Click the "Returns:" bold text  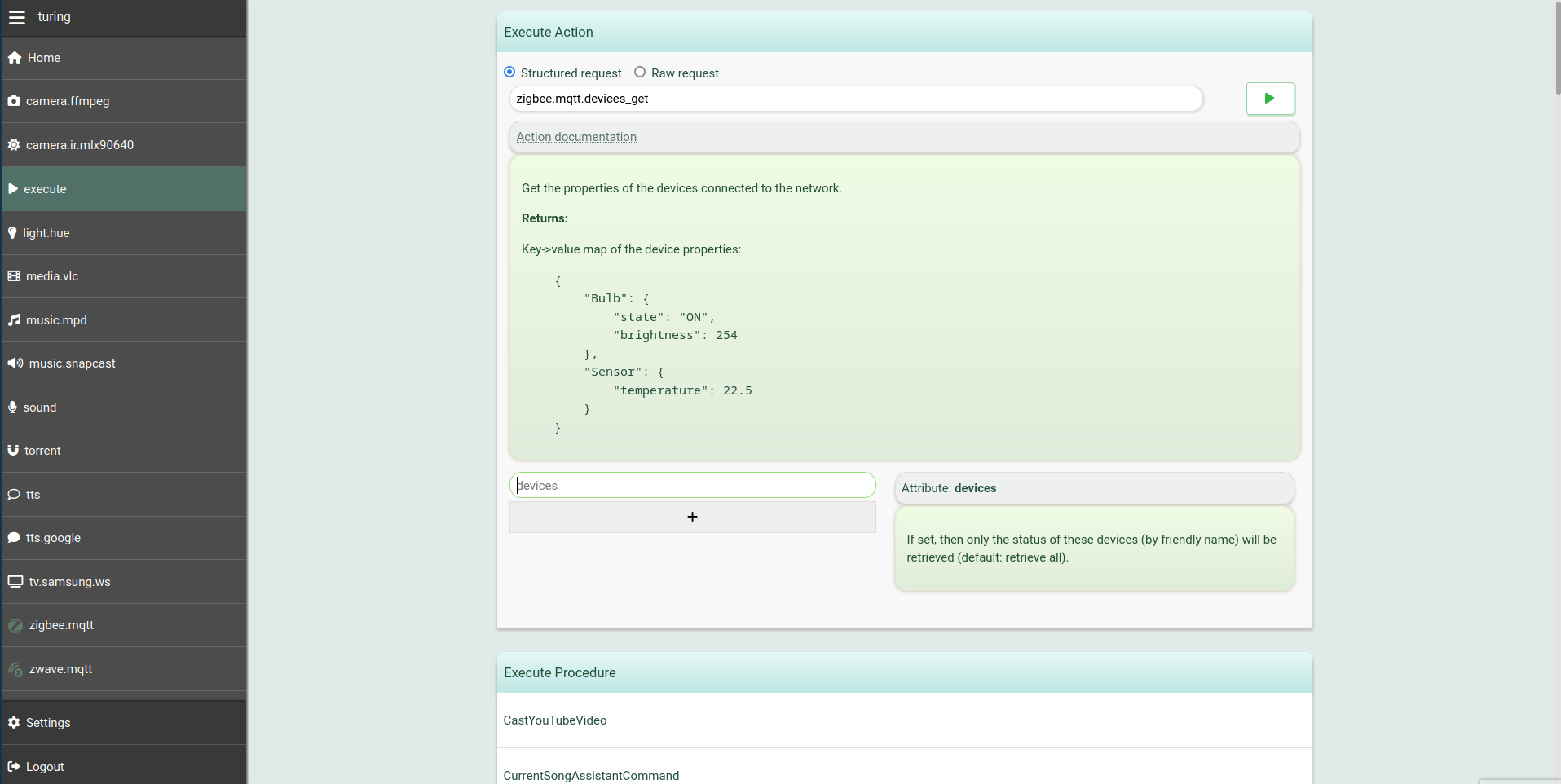[545, 218]
